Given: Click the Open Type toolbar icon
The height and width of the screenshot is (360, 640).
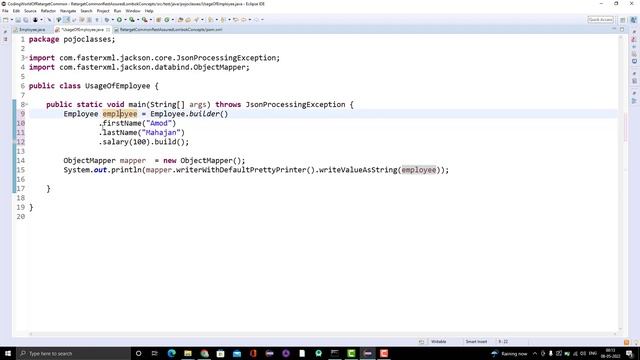Looking at the screenshot, I should click(180, 20).
